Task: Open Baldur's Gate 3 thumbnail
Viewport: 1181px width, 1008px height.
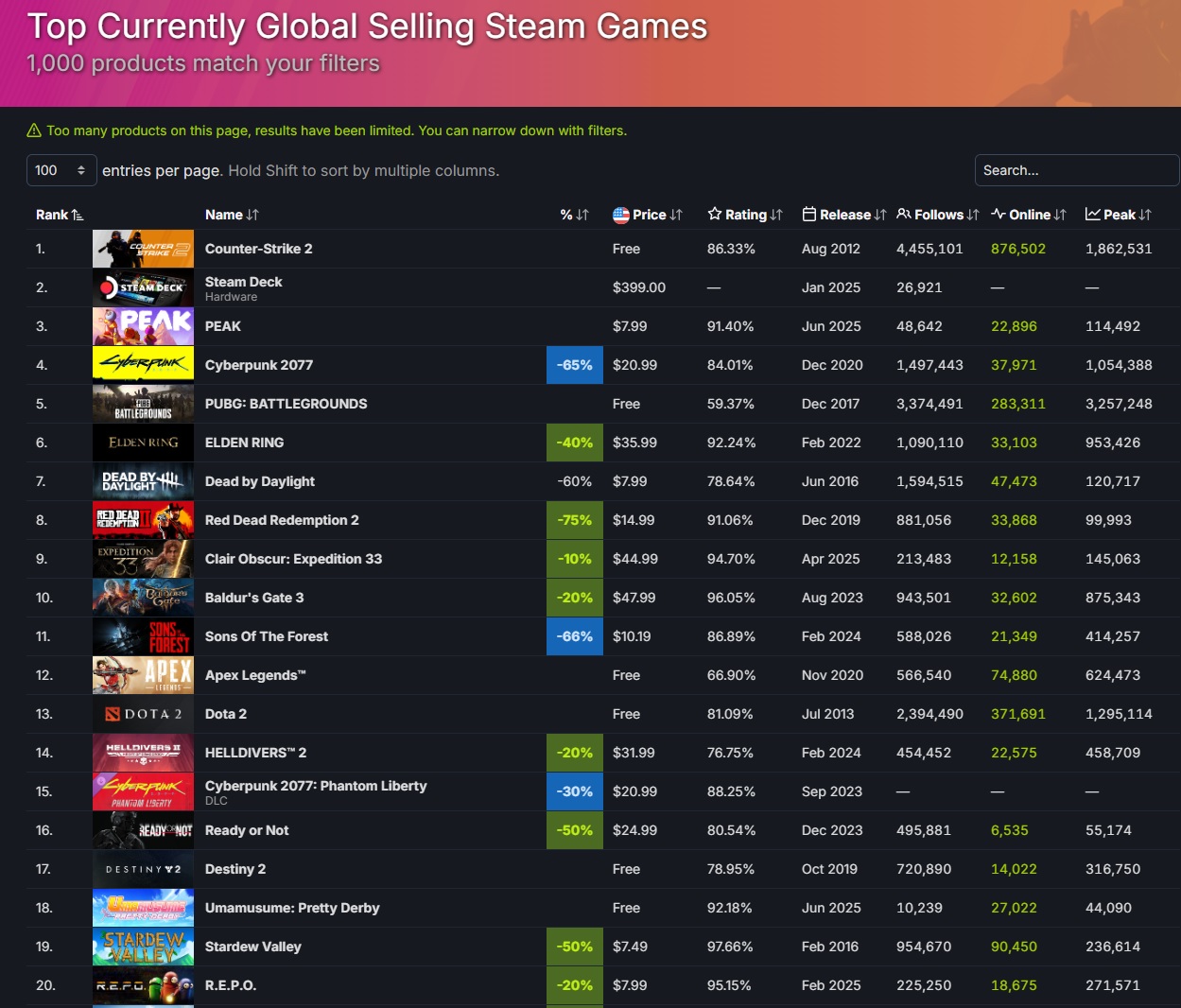Action: click(143, 598)
